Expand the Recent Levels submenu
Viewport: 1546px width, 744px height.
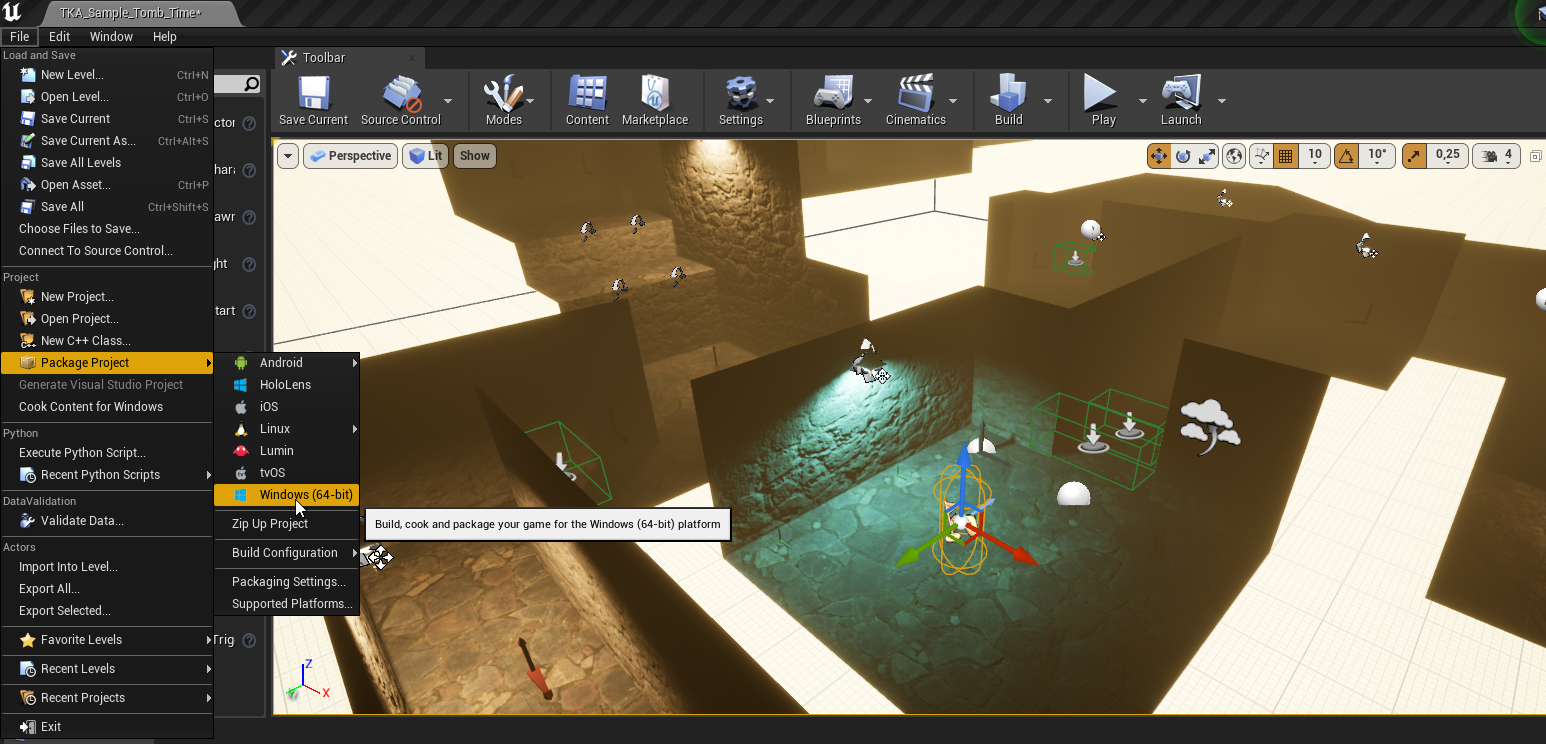click(107, 669)
